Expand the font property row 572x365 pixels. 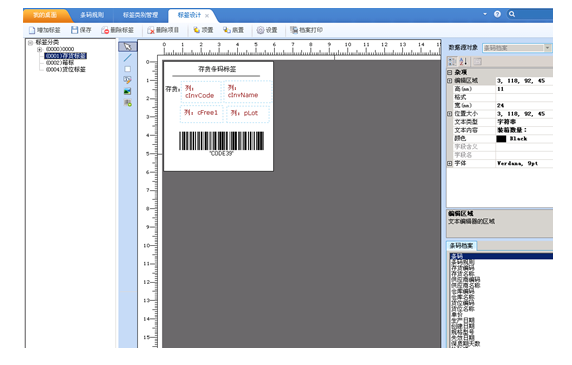450,163
